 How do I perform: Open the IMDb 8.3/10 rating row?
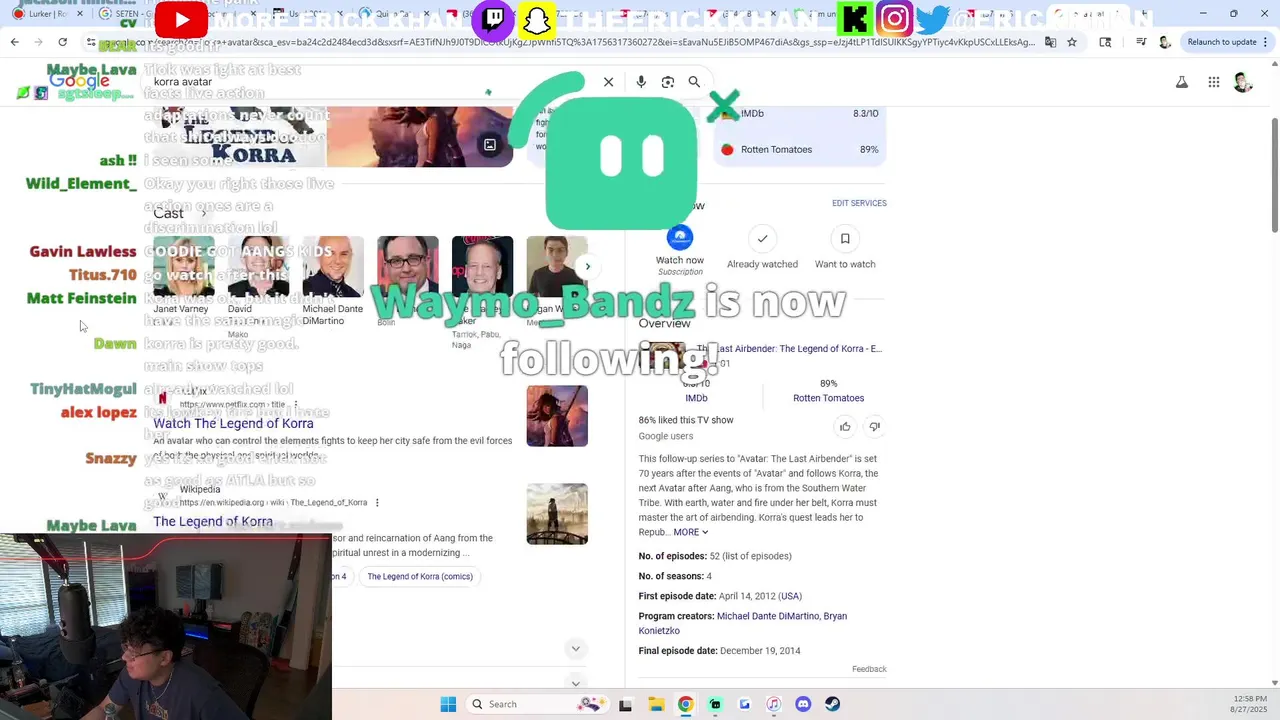point(800,114)
